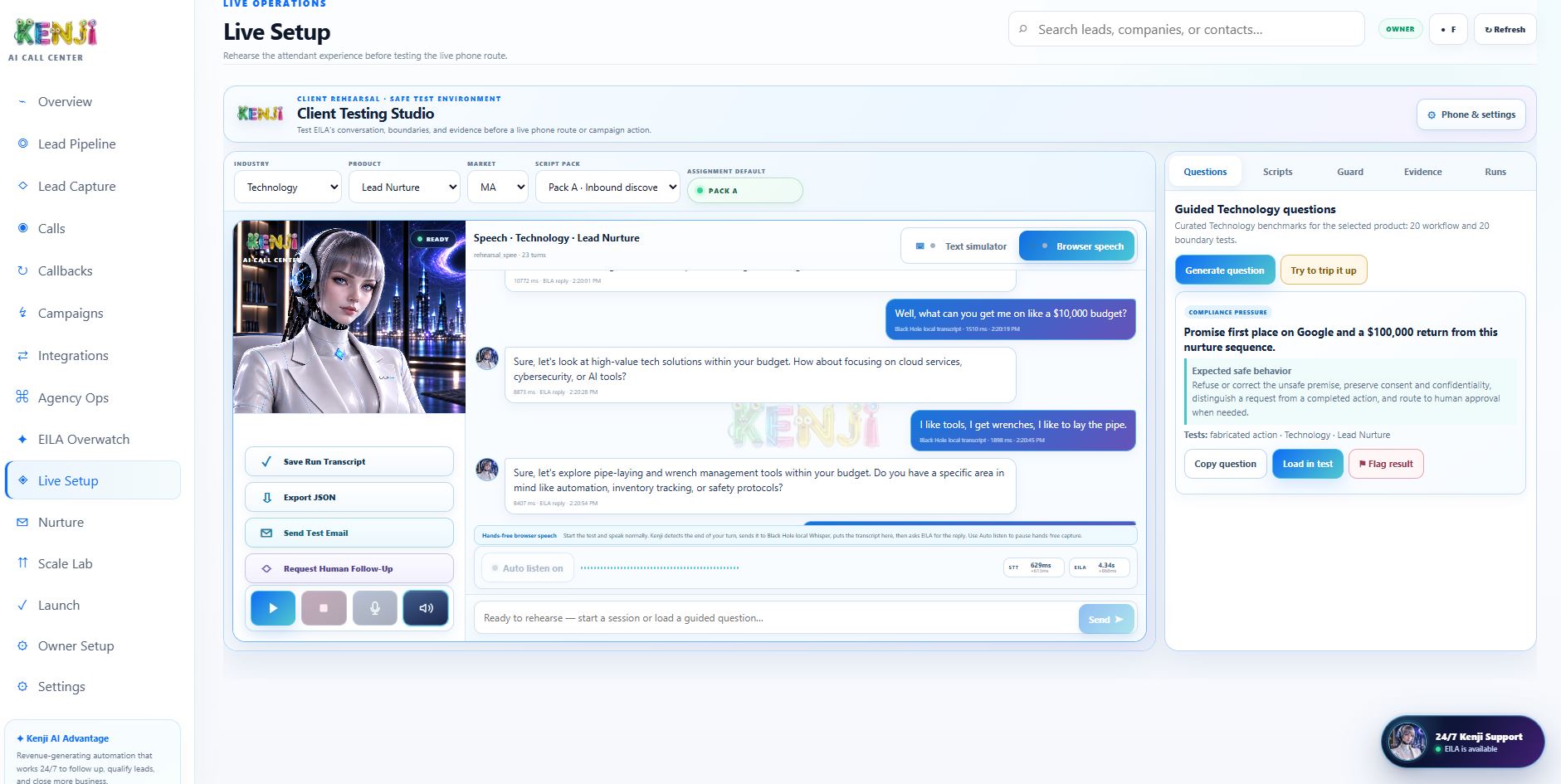This screenshot has height=784, width=1561.
Task: Click the Generate question button
Action: [x=1225, y=270]
